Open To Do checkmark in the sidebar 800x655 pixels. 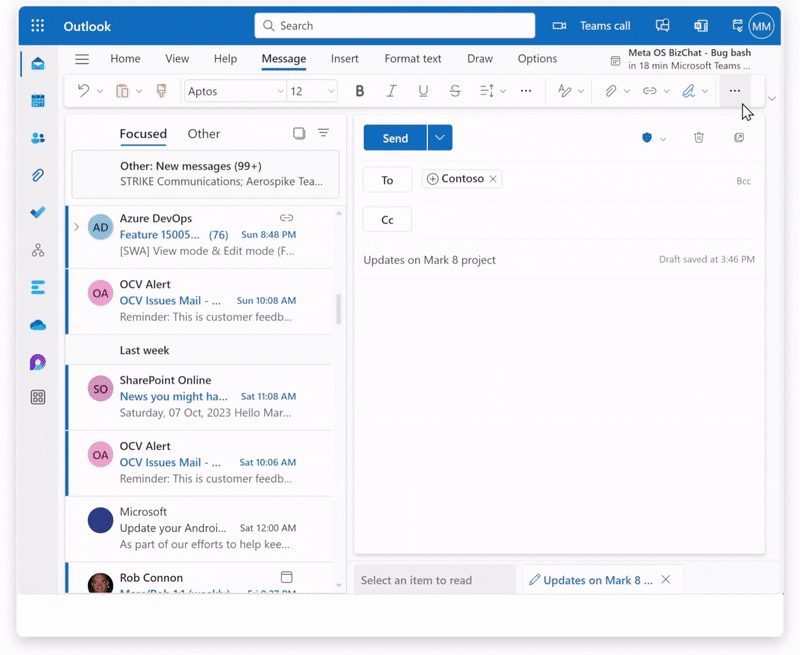coord(38,212)
